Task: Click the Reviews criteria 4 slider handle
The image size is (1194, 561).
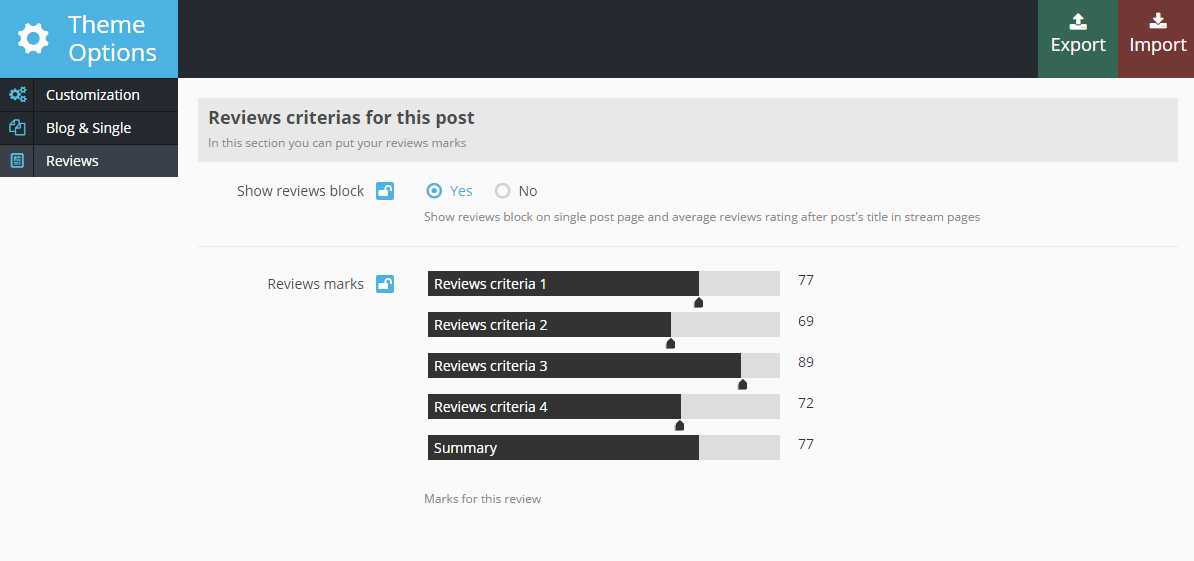Action: click(680, 425)
